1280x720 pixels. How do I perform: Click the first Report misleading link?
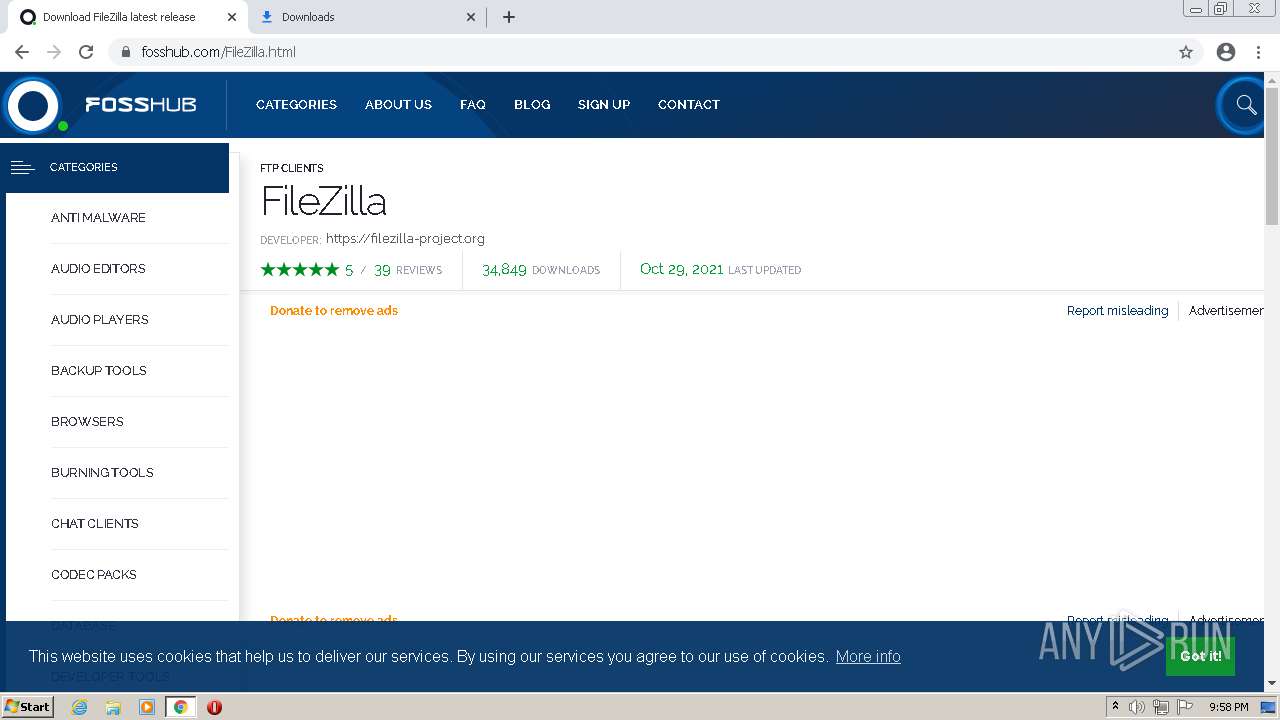[x=1117, y=311]
